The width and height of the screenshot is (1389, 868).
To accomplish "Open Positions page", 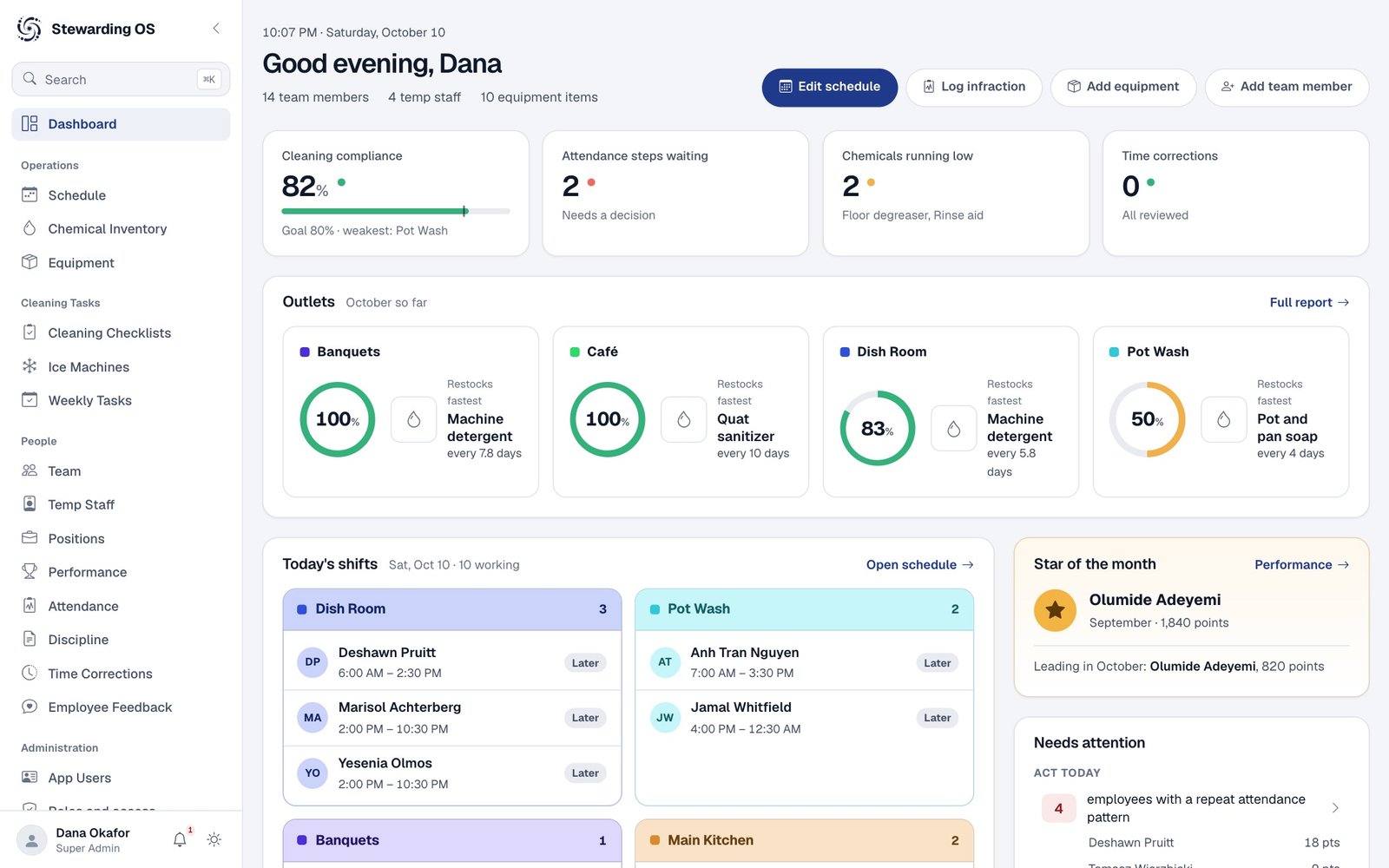I will click(x=121, y=538).
